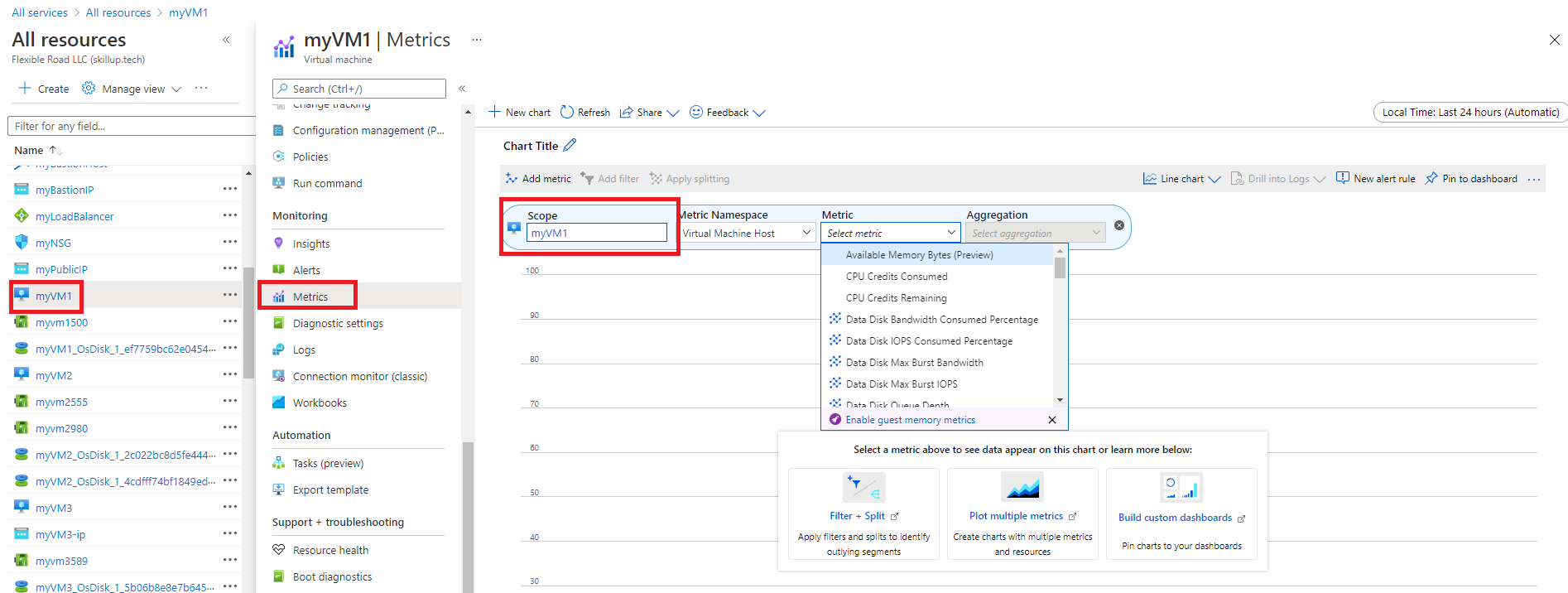Viewport: 1568px width, 593px height.
Task: Click Enable guest memory metrics link
Action: (911, 420)
